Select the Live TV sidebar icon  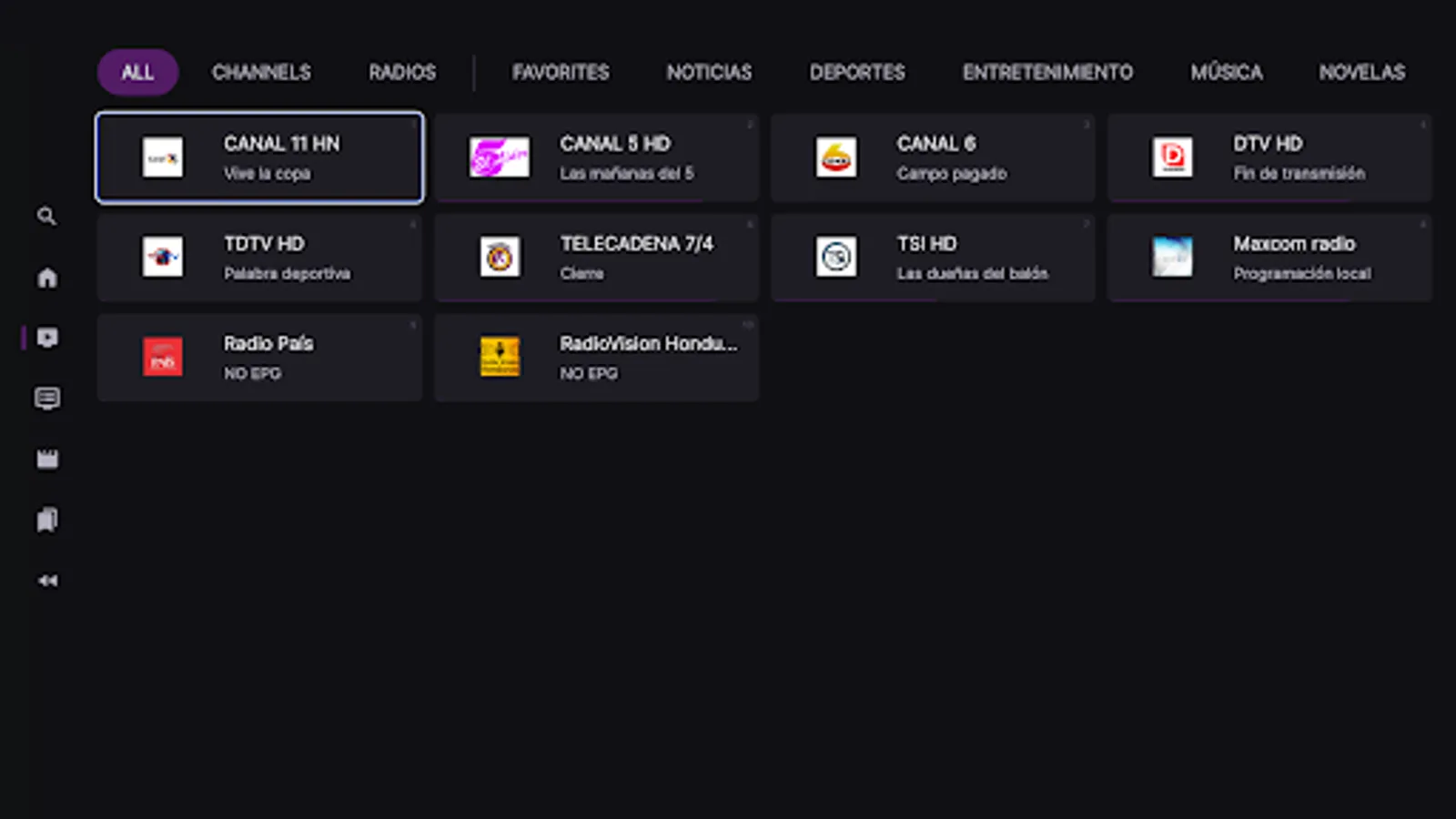(46, 338)
